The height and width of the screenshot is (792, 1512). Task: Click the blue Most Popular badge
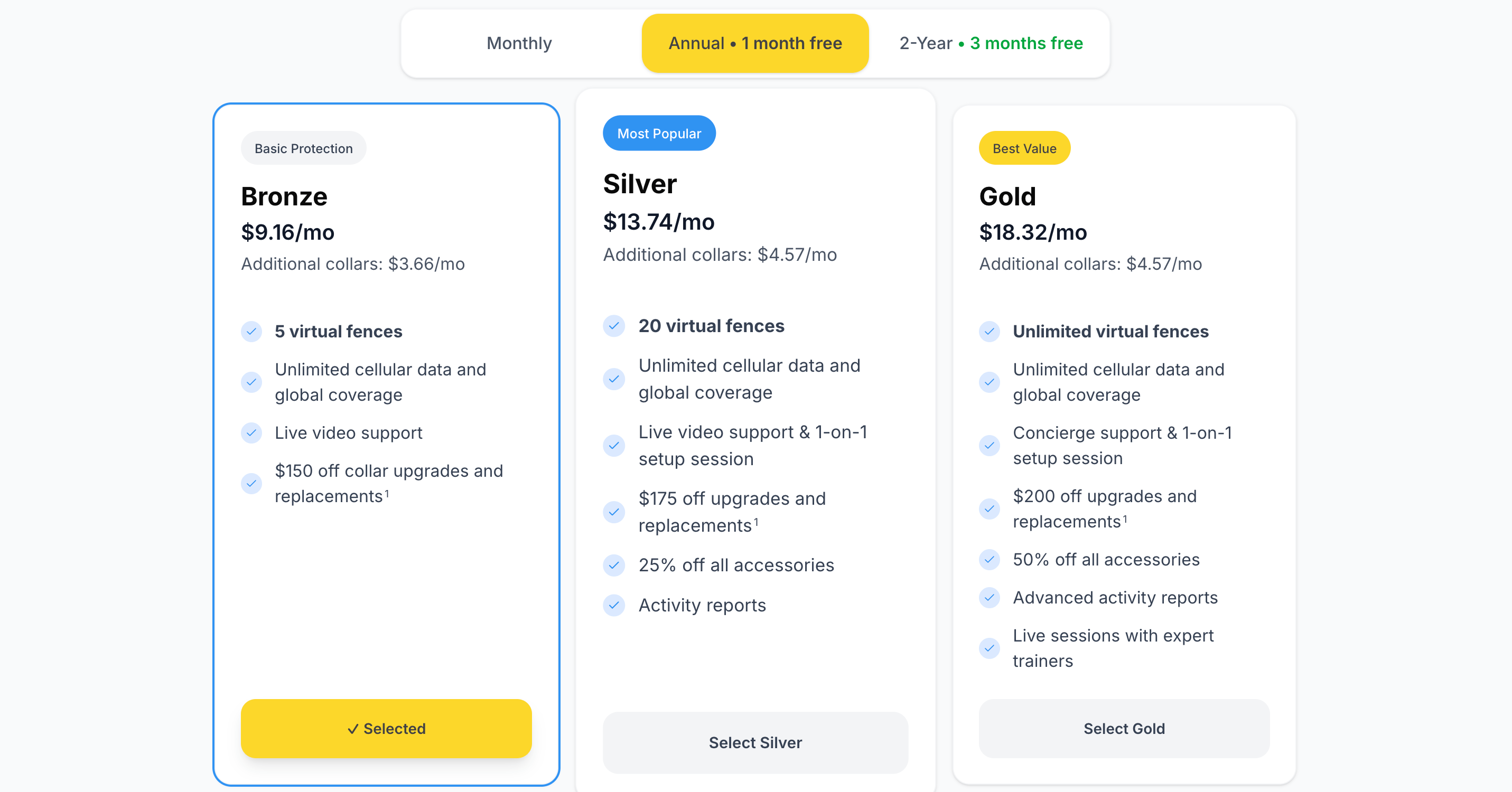tap(659, 134)
